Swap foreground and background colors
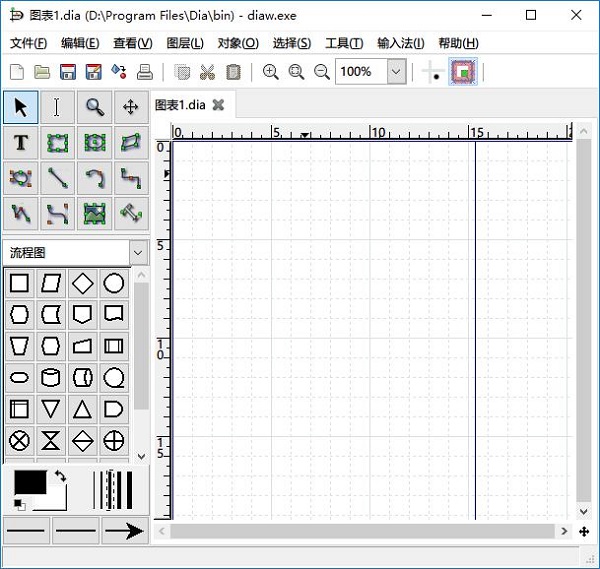600x569 pixels. [60, 476]
